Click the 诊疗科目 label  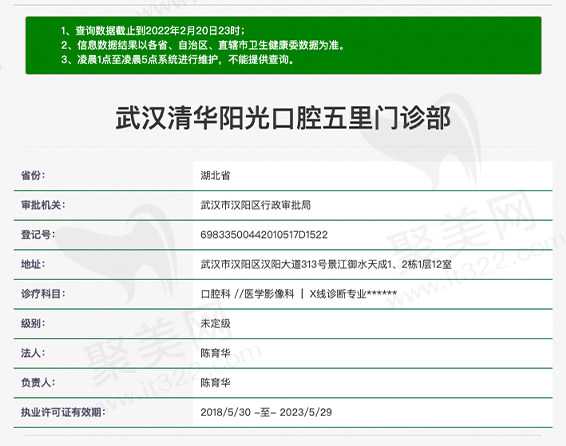tap(43, 294)
